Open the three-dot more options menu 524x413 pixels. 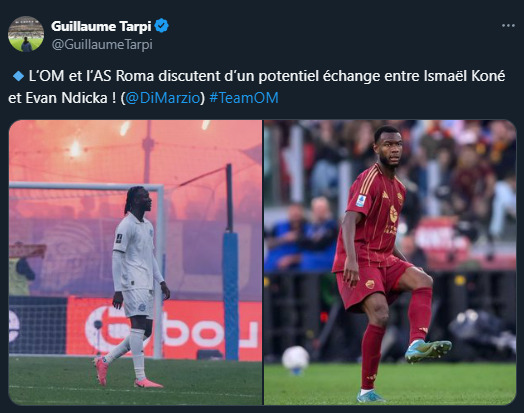[x=508, y=26]
